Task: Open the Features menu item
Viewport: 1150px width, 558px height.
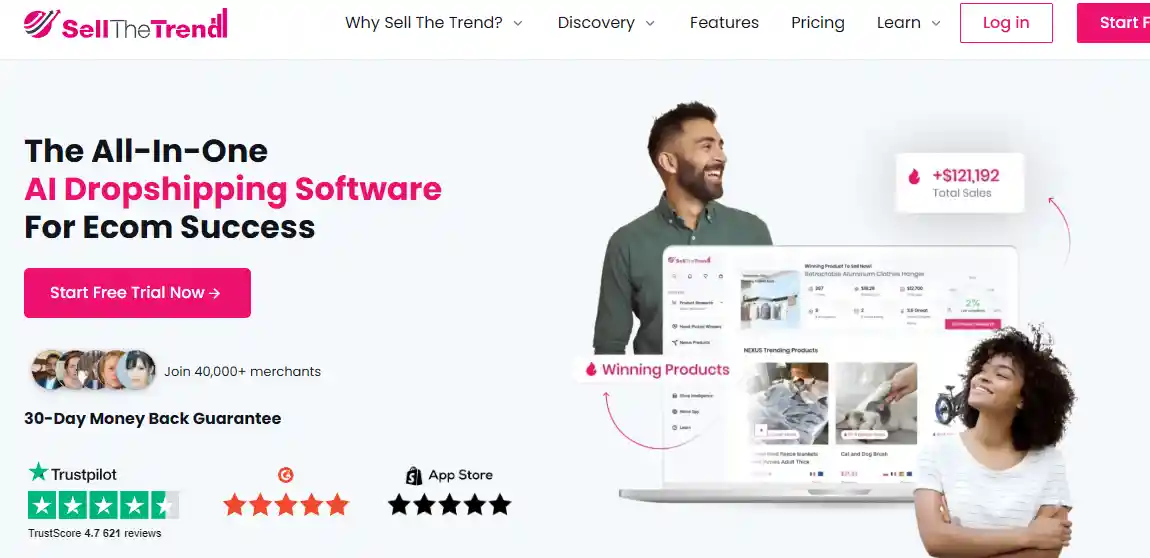Action: [x=724, y=23]
